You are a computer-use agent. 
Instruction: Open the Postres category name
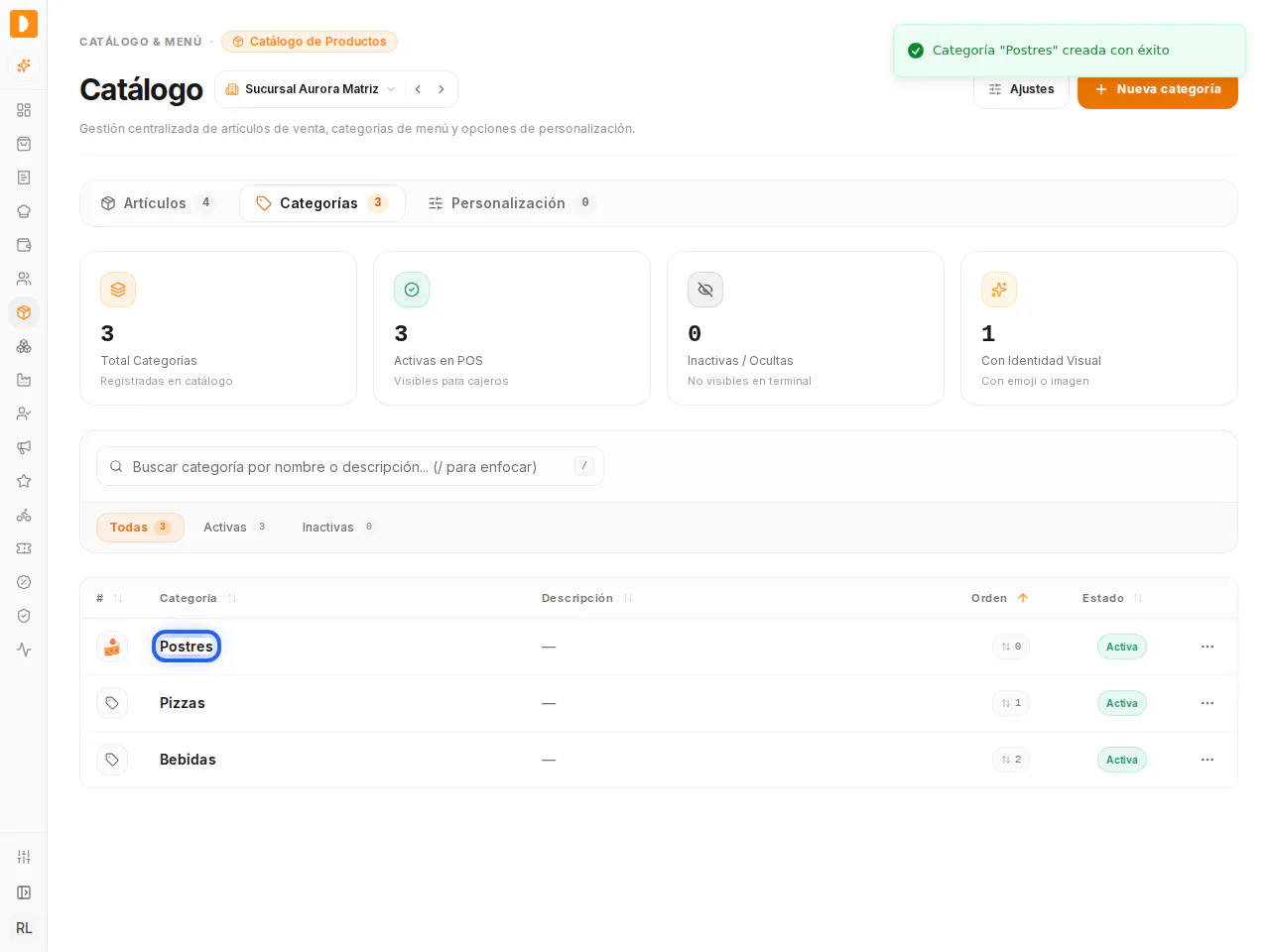(x=187, y=647)
